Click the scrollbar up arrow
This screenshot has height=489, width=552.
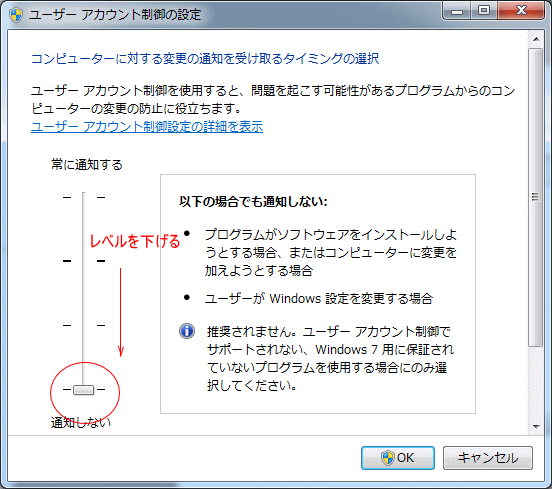tap(536, 39)
